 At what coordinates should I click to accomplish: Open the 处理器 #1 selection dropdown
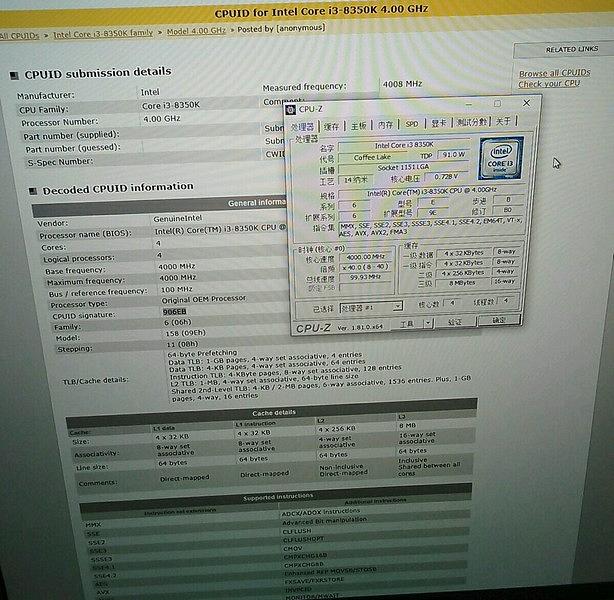click(370, 307)
